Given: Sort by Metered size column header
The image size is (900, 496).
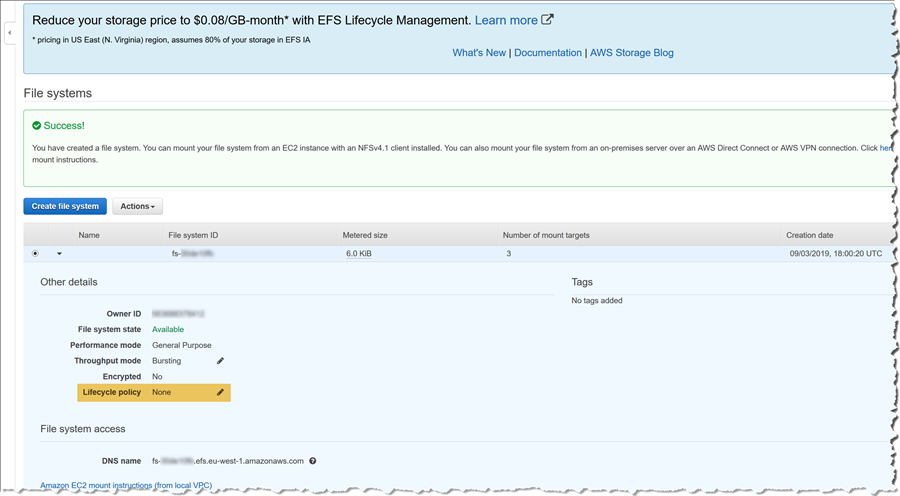Looking at the screenshot, I should 365,235.
